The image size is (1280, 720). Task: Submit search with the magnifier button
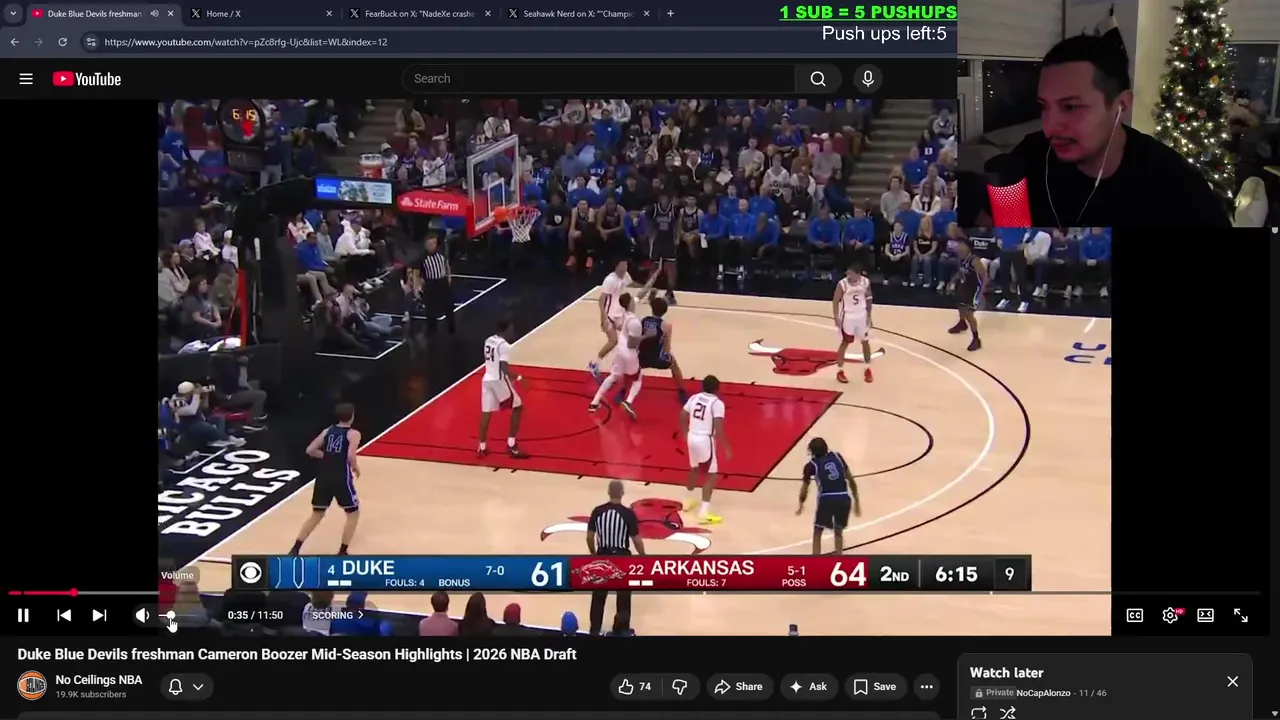818,78
